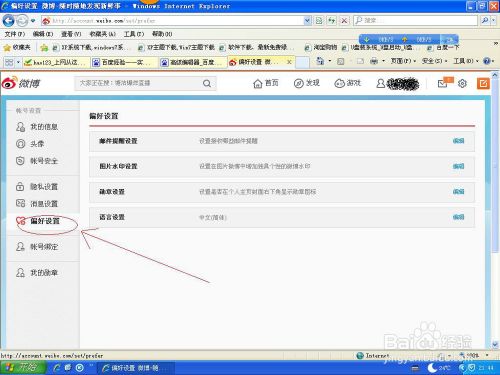Viewport: 500px width, 375px height.
Task: Open the 帮助 menu
Action: pos(162,34)
